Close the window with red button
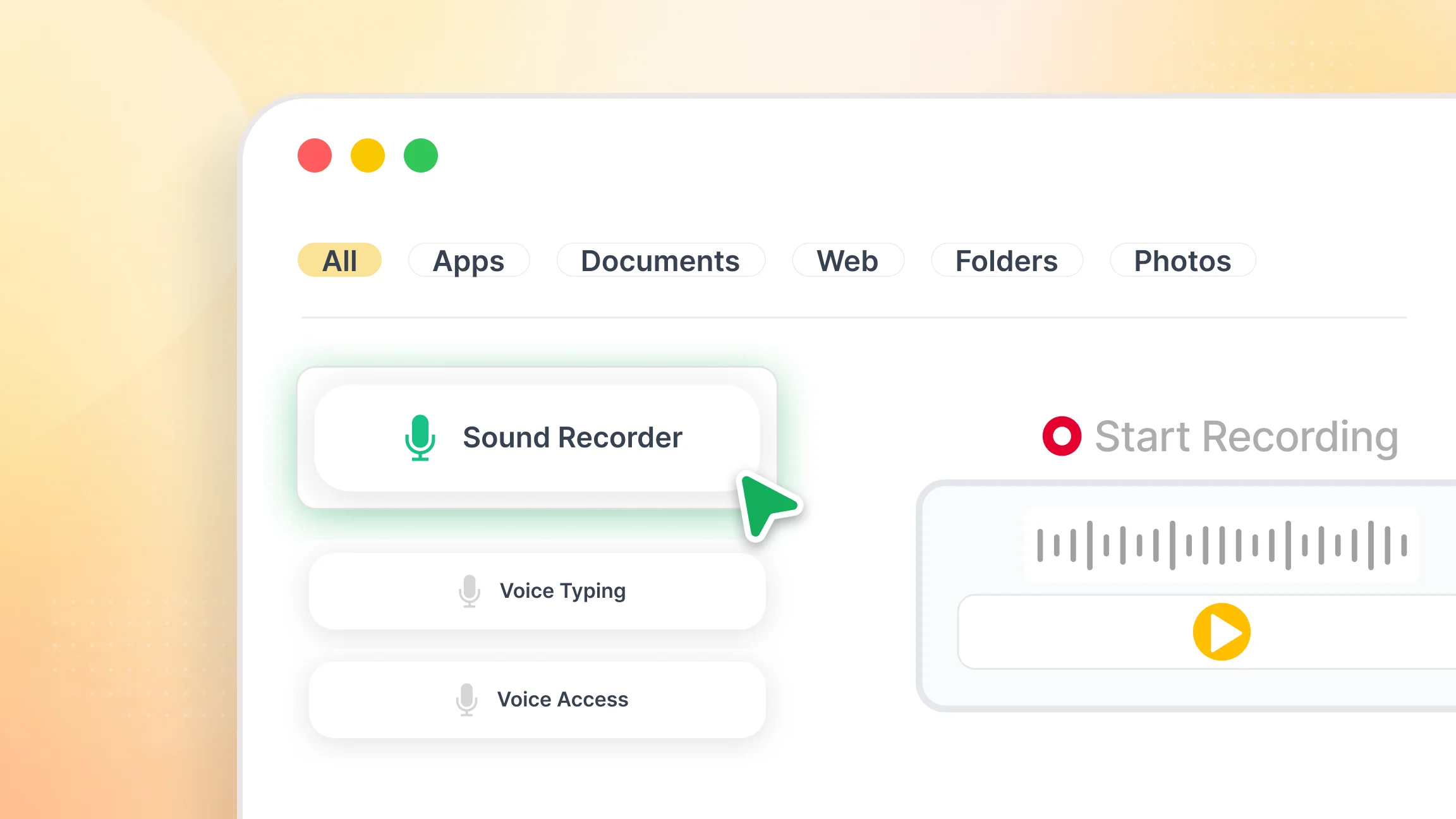Viewport: 1456px width, 819px height. coord(315,155)
